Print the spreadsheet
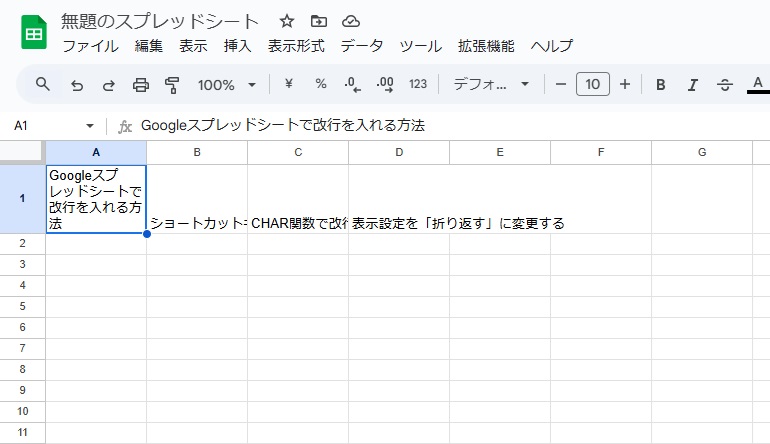 pyautogui.click(x=141, y=85)
